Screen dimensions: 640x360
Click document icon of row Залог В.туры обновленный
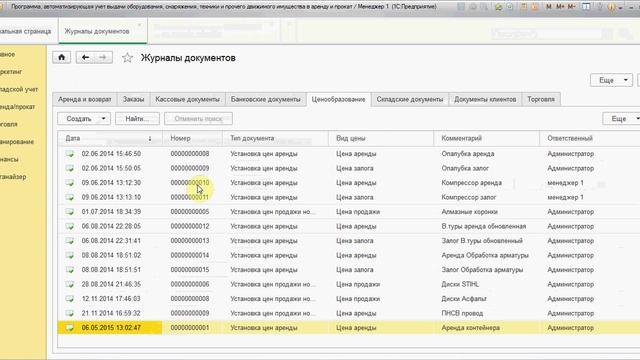click(x=70, y=241)
